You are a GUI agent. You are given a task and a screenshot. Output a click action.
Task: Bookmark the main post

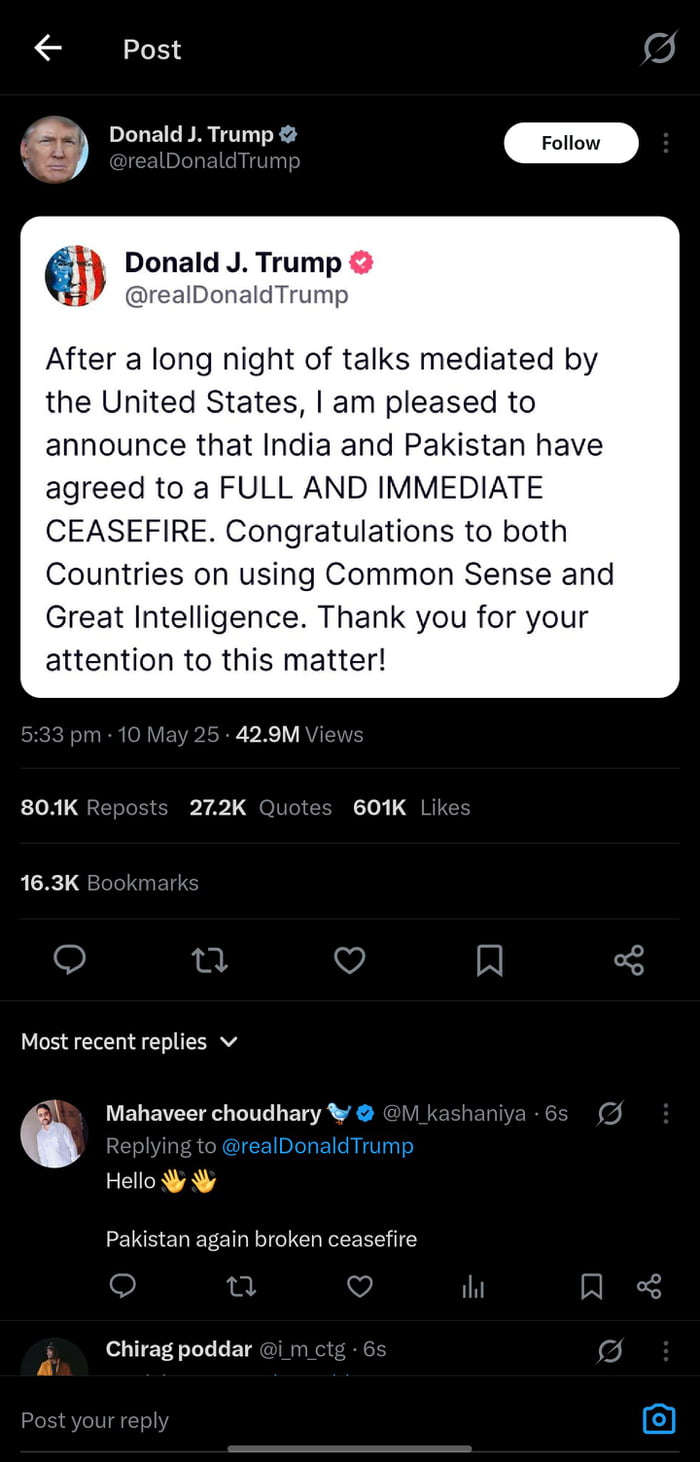pos(489,960)
